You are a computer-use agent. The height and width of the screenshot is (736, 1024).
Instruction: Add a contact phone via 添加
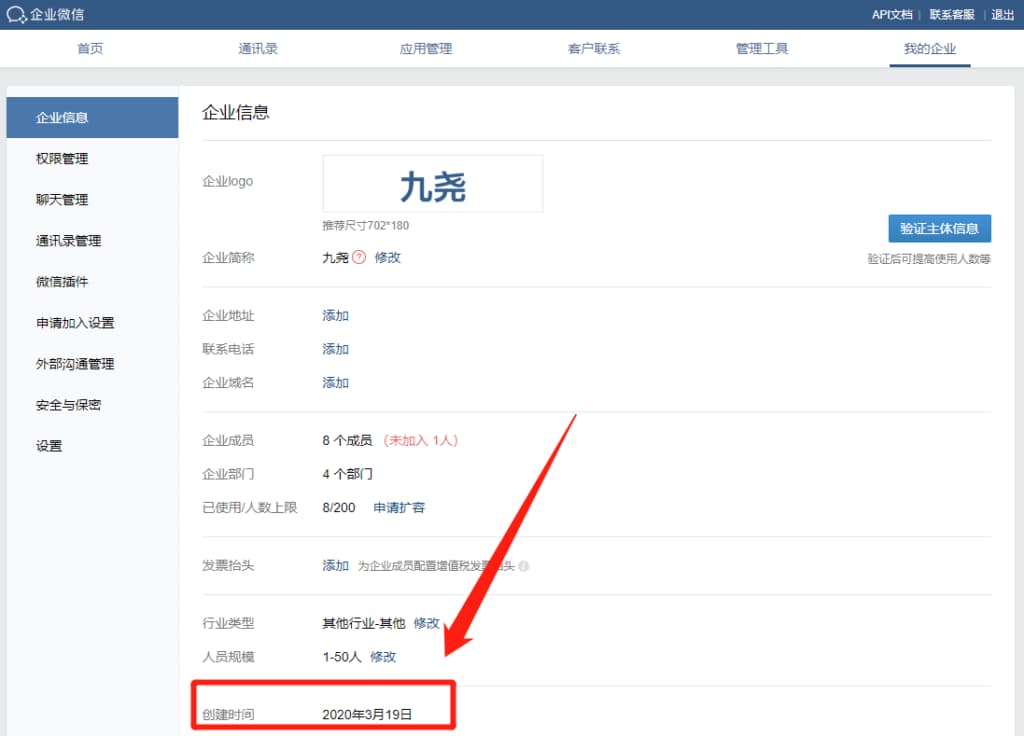pos(335,349)
